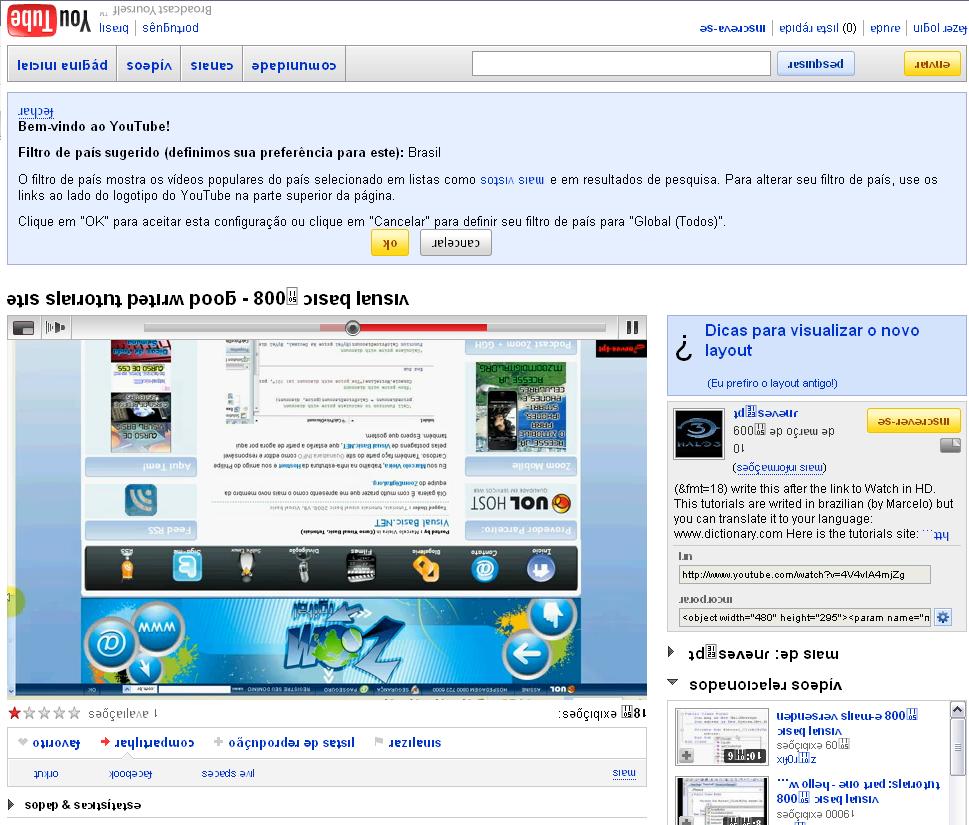Viewport: 969px width, 825px height.
Task: Click the video url field
Action: [804, 574]
